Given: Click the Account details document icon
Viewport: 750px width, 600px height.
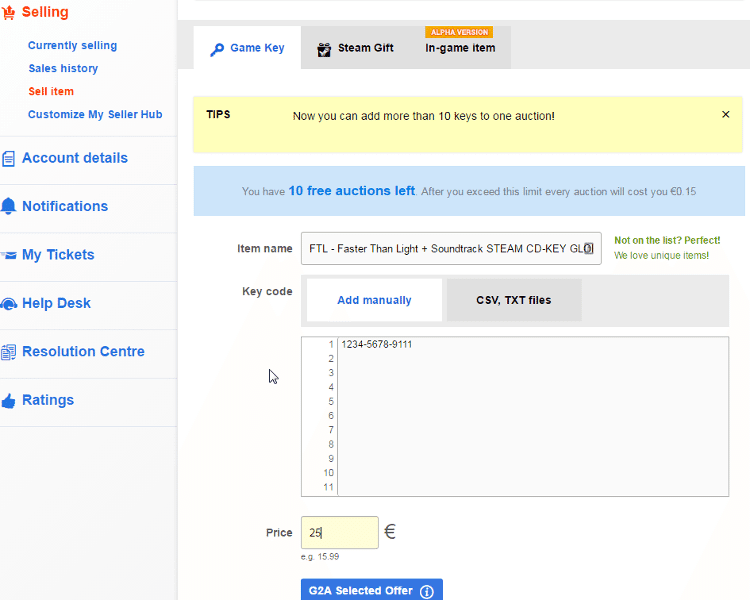Looking at the screenshot, I should tap(8, 158).
